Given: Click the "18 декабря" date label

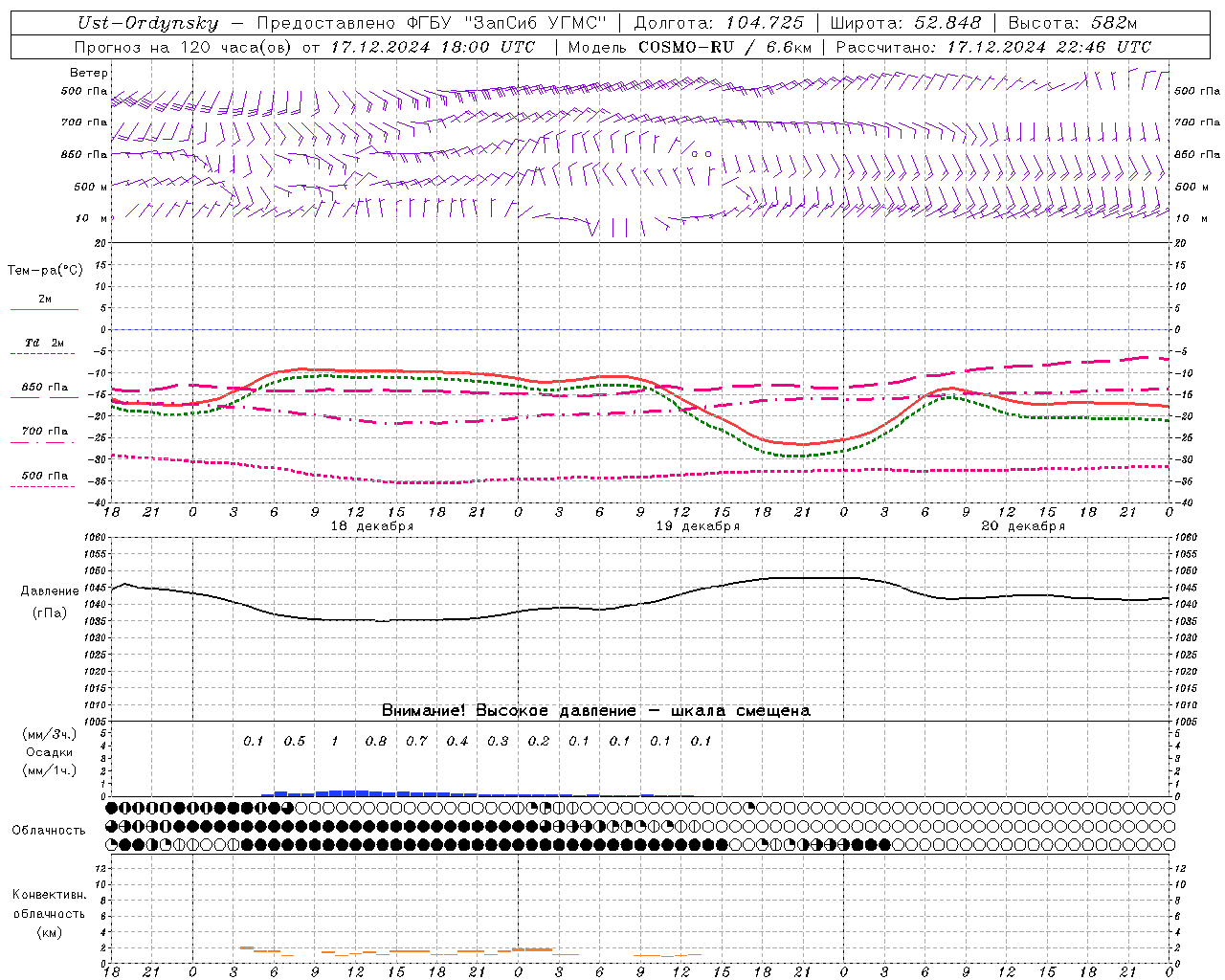Looking at the screenshot, I should (372, 526).
